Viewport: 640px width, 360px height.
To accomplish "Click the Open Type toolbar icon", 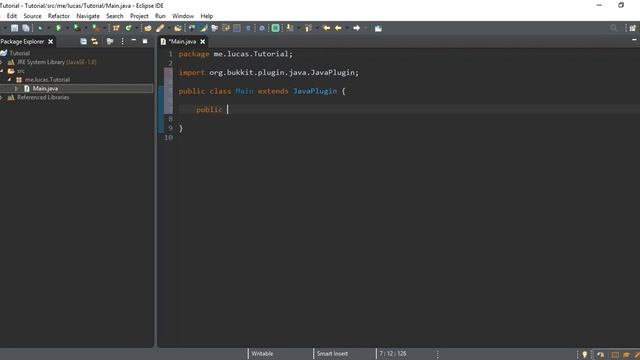I will [x=148, y=28].
